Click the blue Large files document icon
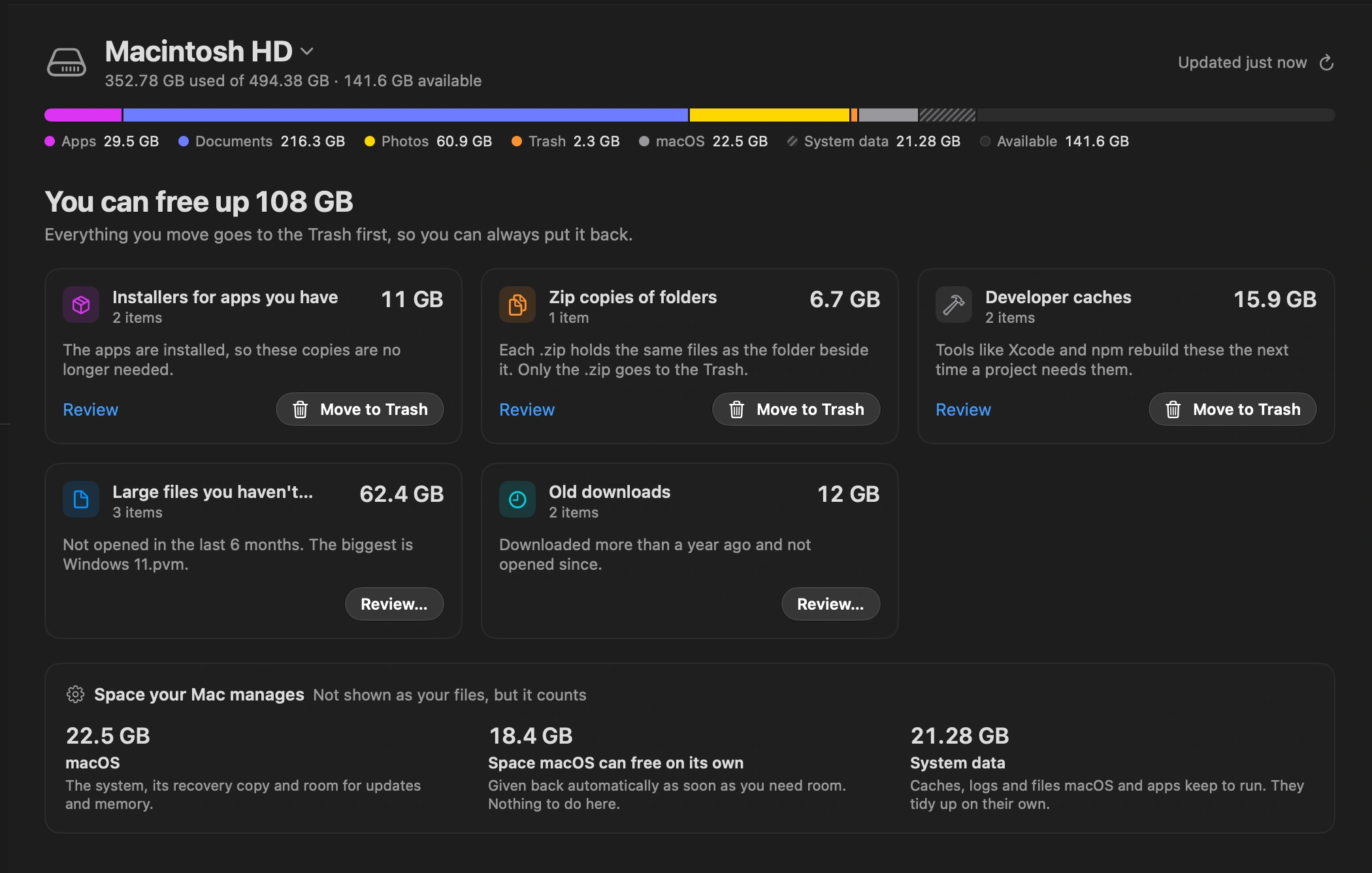This screenshot has width=1372, height=873. pos(81,499)
